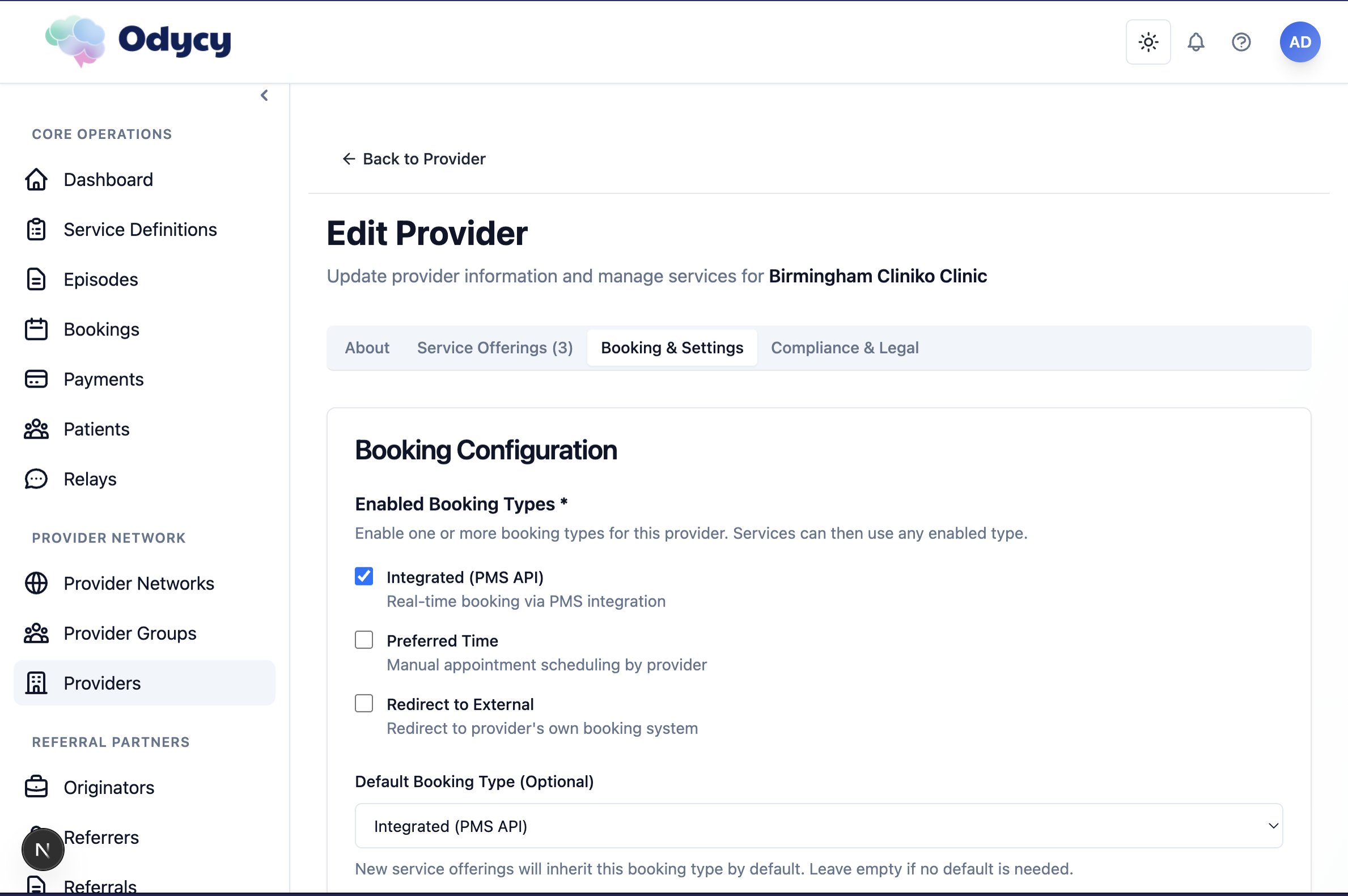Open the Dashboard from the sidebar
Image resolution: width=1348 pixels, height=896 pixels.
click(108, 180)
